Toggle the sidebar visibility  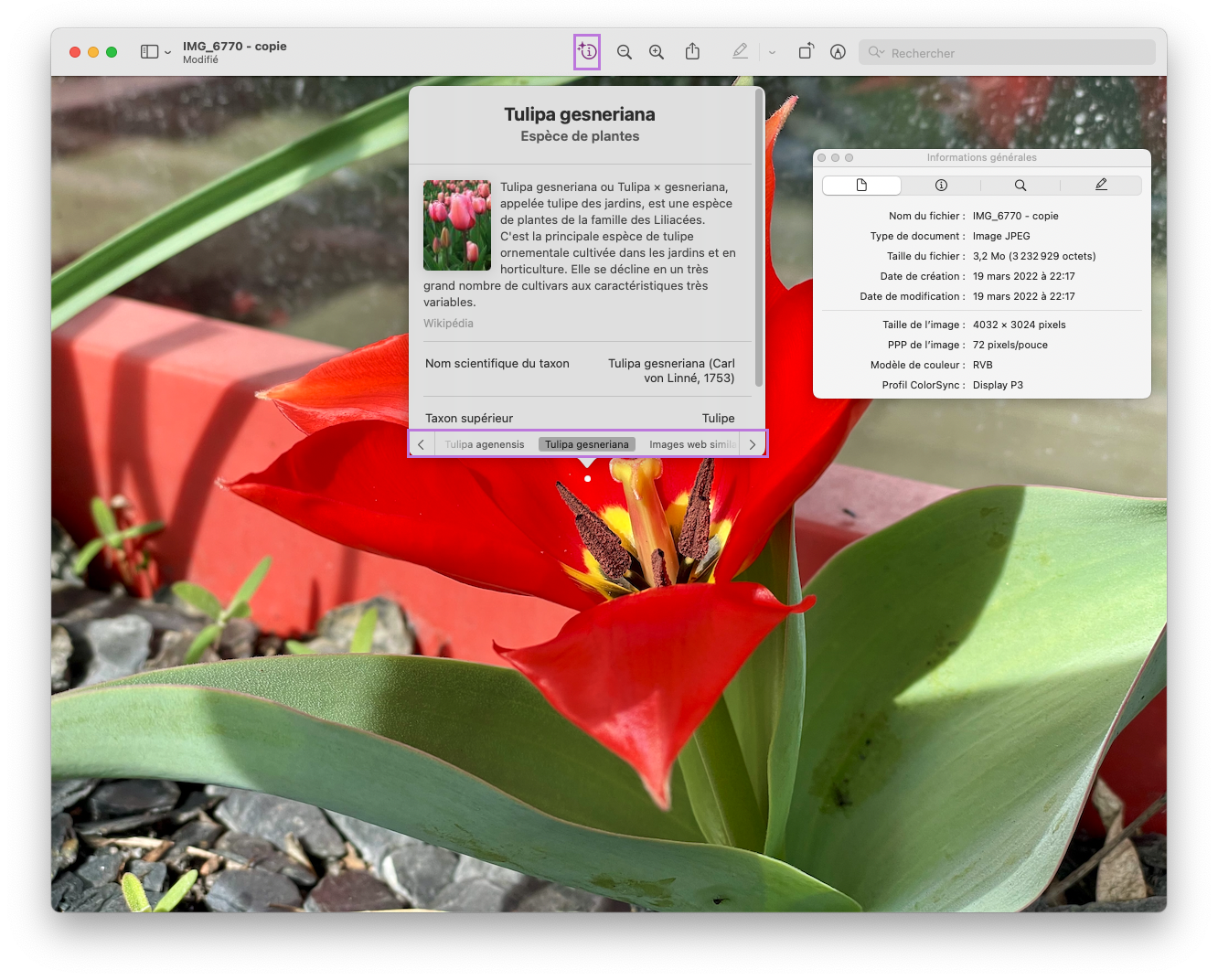149,52
